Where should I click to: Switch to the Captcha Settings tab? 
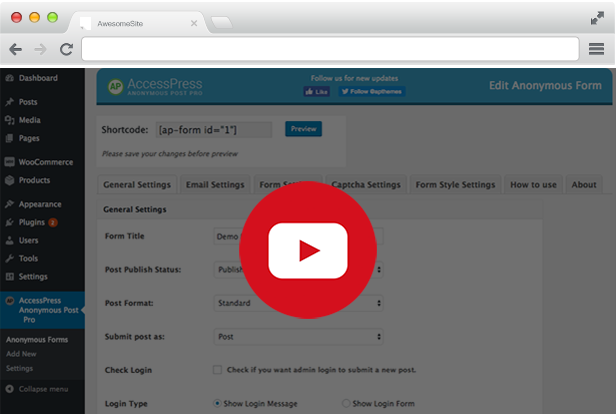[366, 185]
